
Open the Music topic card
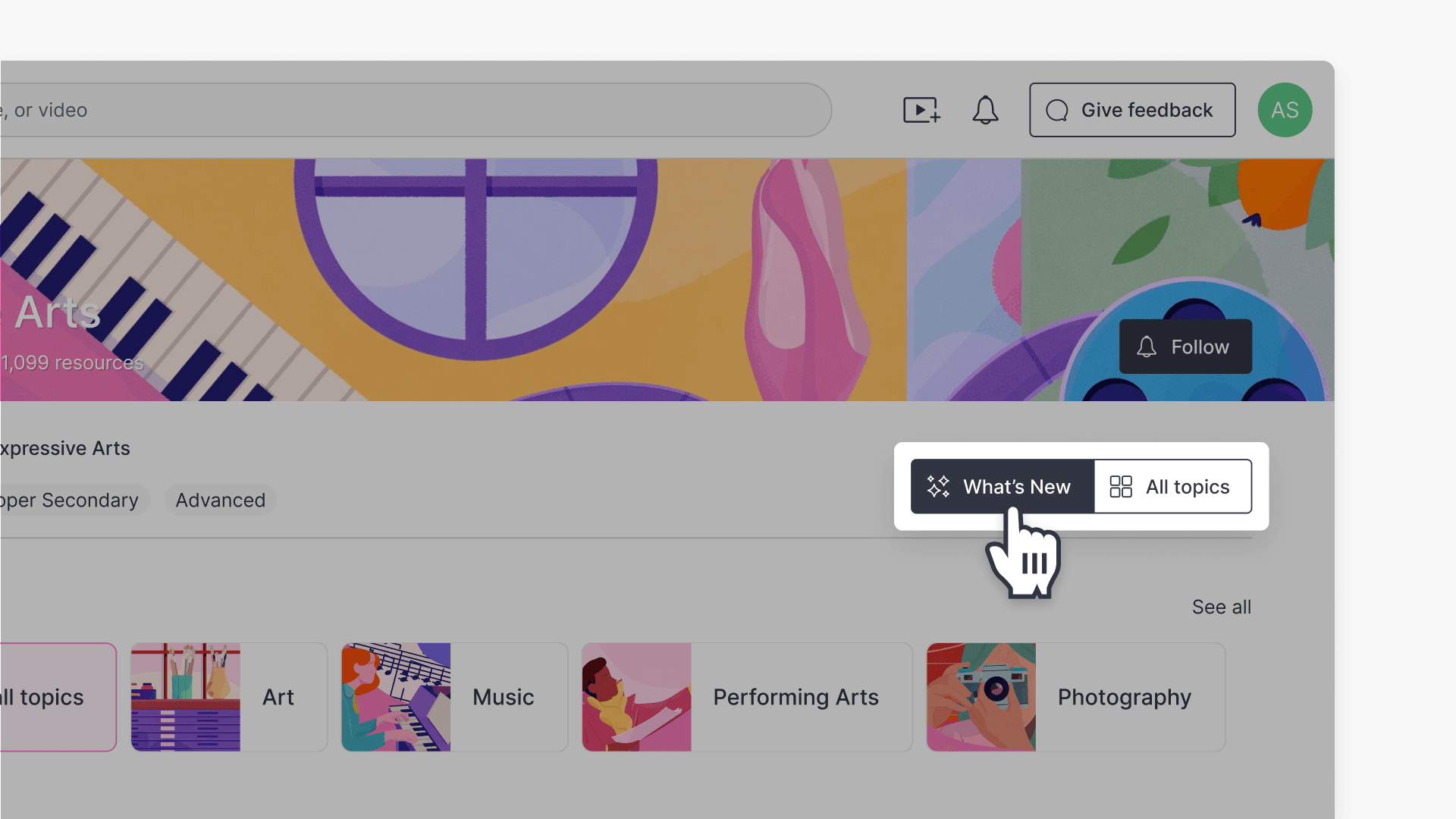[454, 697]
